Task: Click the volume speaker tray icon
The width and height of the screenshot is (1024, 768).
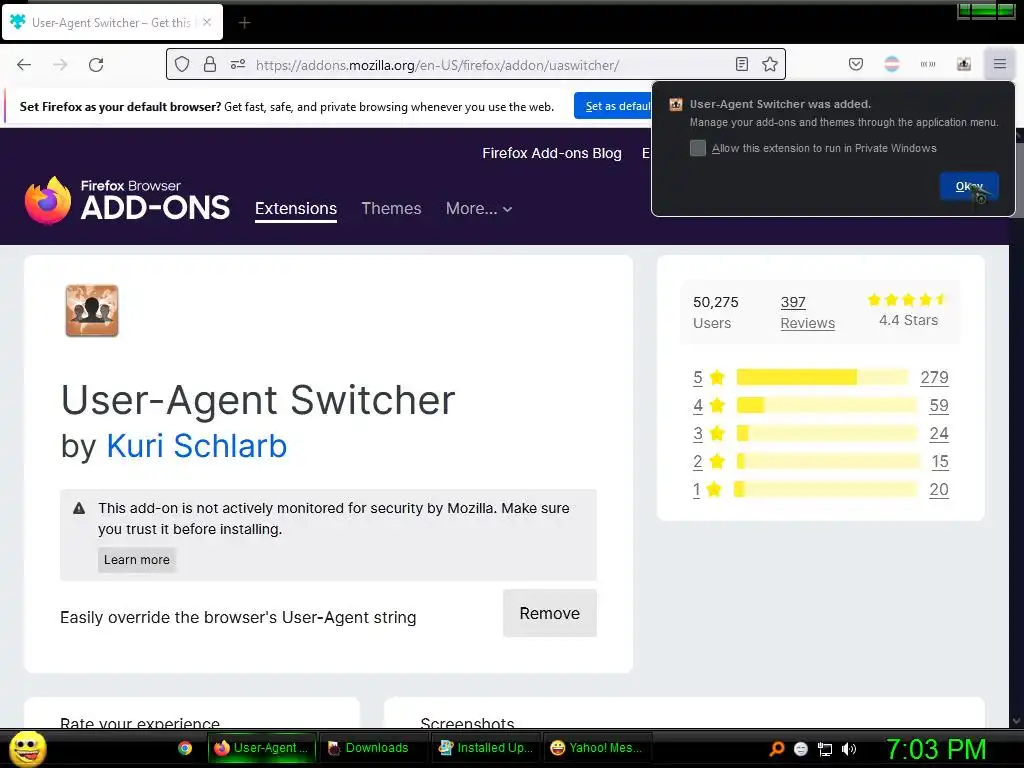Action: pyautogui.click(x=848, y=749)
